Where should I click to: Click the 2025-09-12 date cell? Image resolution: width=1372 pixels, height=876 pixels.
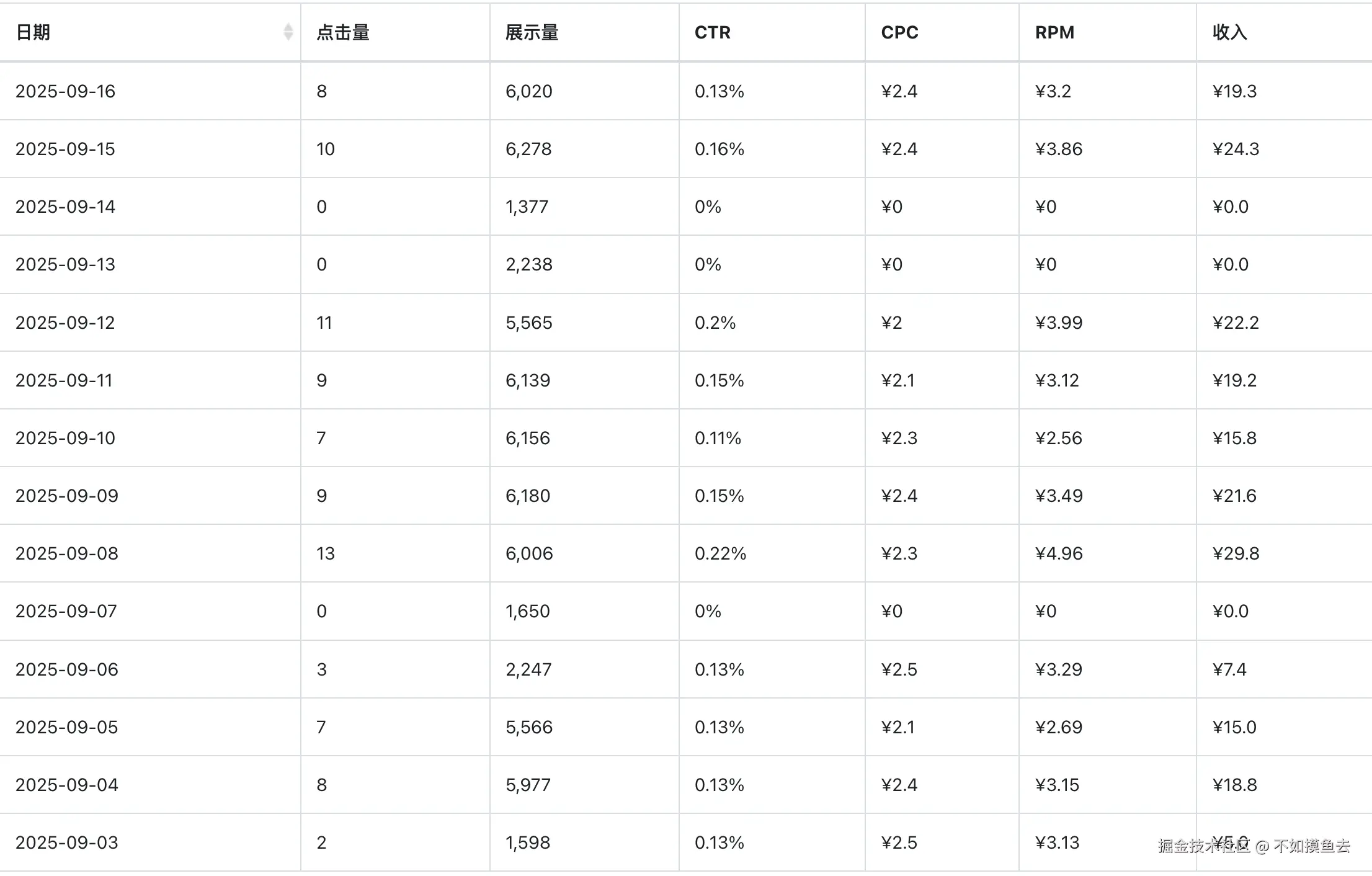tap(65, 323)
